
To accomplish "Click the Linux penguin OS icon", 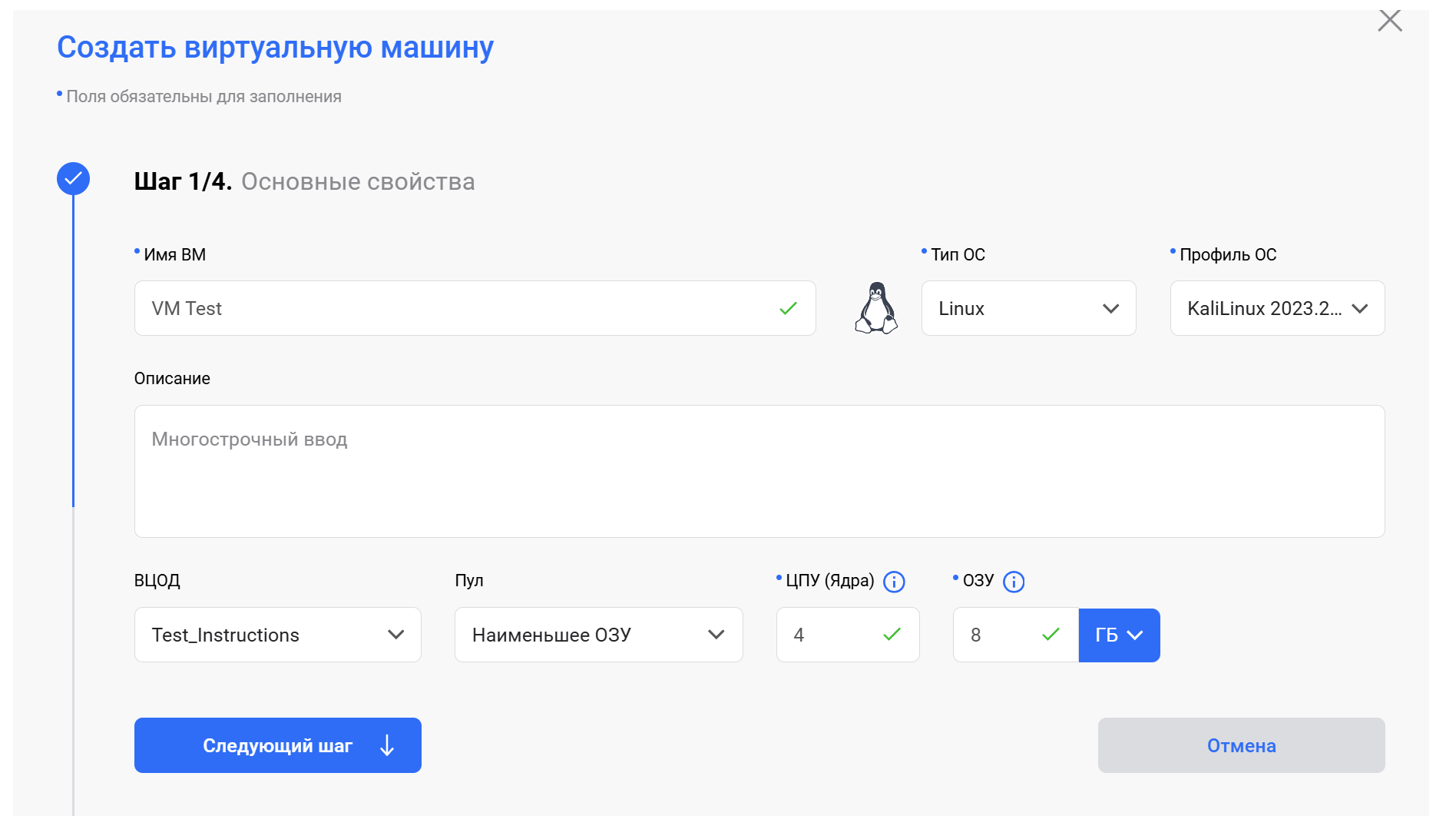I will [876, 308].
